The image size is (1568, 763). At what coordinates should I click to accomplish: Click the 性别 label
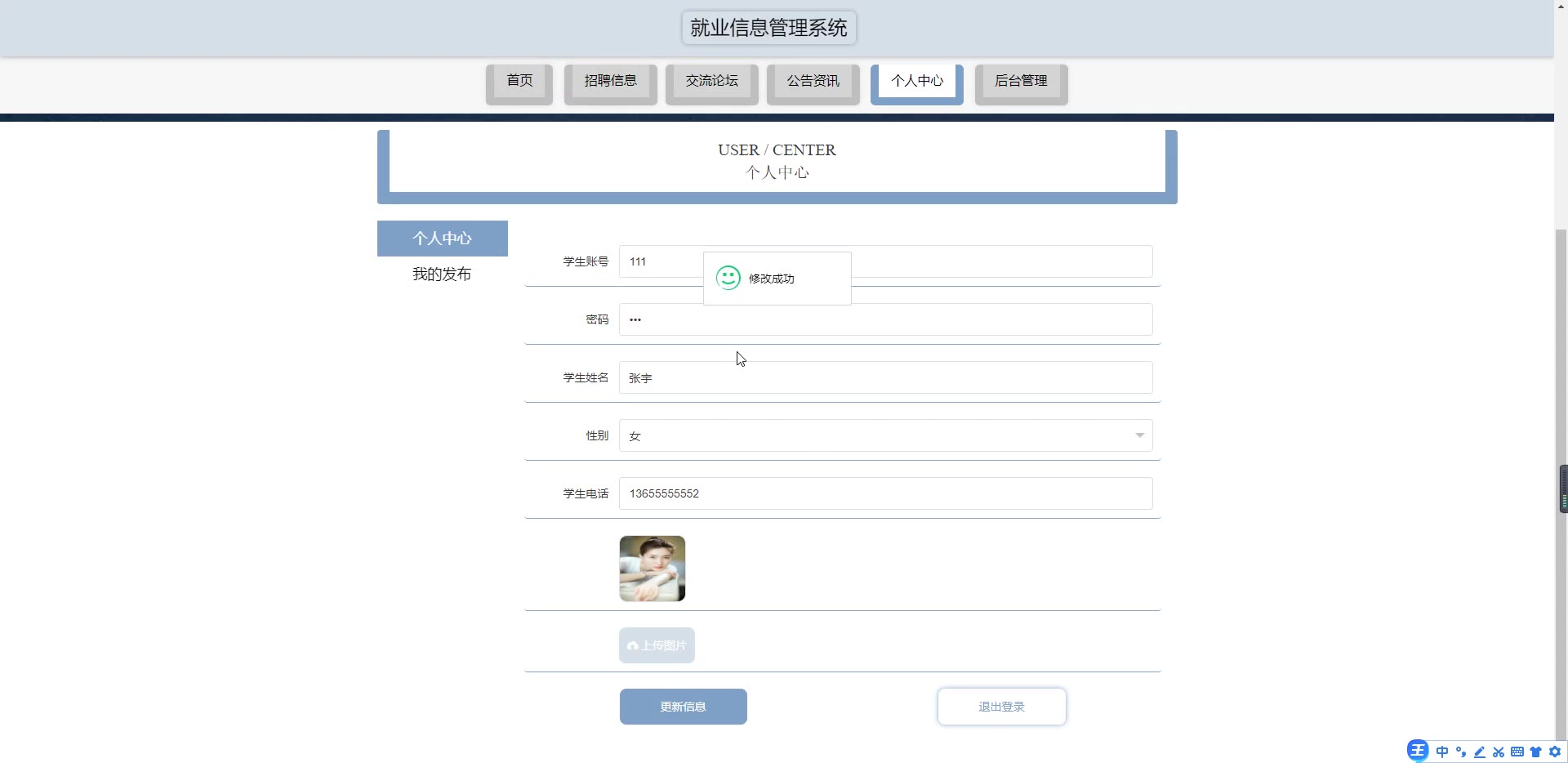click(x=597, y=435)
